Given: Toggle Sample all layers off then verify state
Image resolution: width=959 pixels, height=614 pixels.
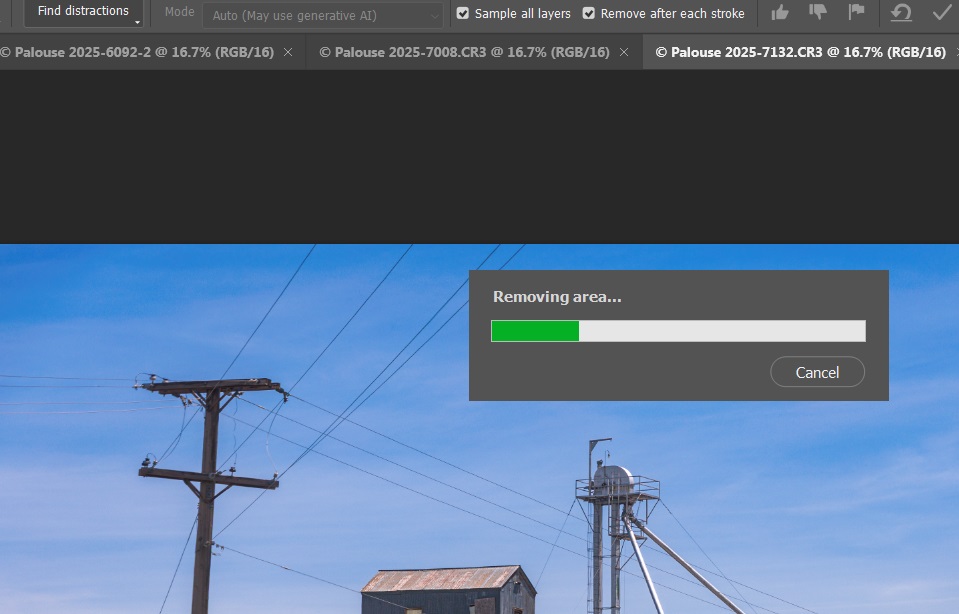Looking at the screenshot, I should (x=462, y=13).
